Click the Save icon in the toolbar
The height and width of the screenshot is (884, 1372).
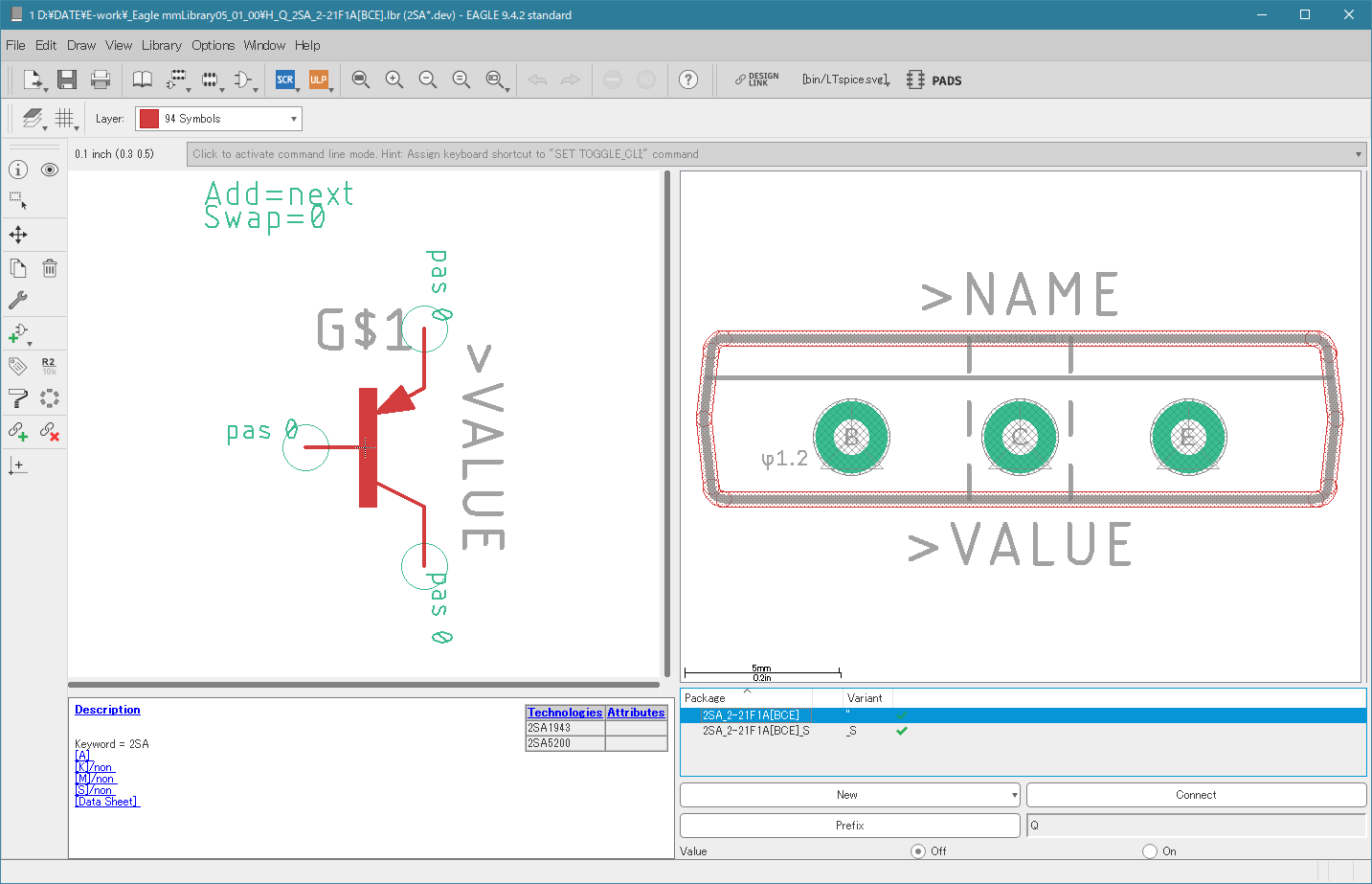66,79
